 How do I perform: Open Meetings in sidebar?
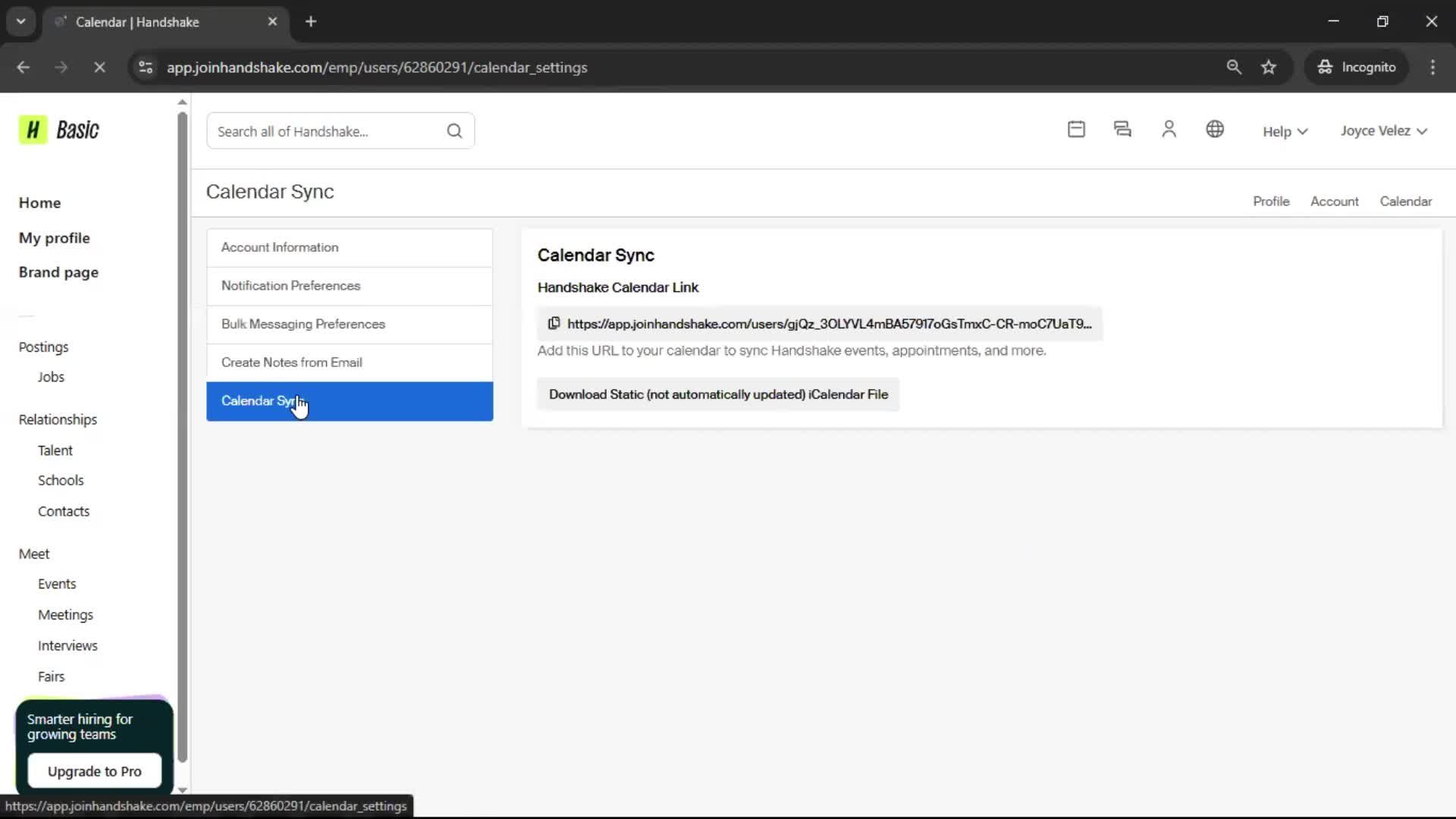point(65,615)
